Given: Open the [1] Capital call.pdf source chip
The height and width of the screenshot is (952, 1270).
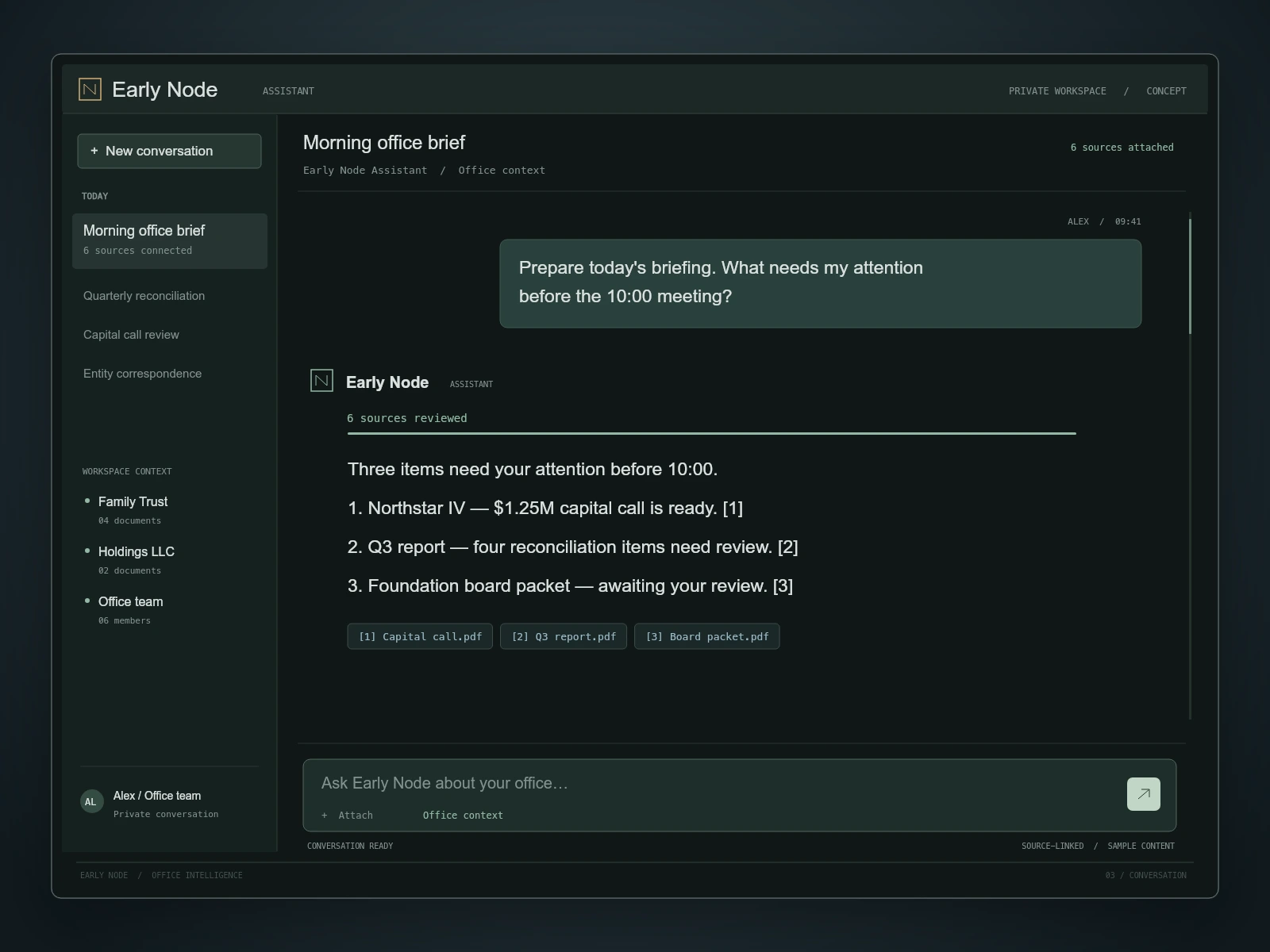Looking at the screenshot, I should [420, 636].
